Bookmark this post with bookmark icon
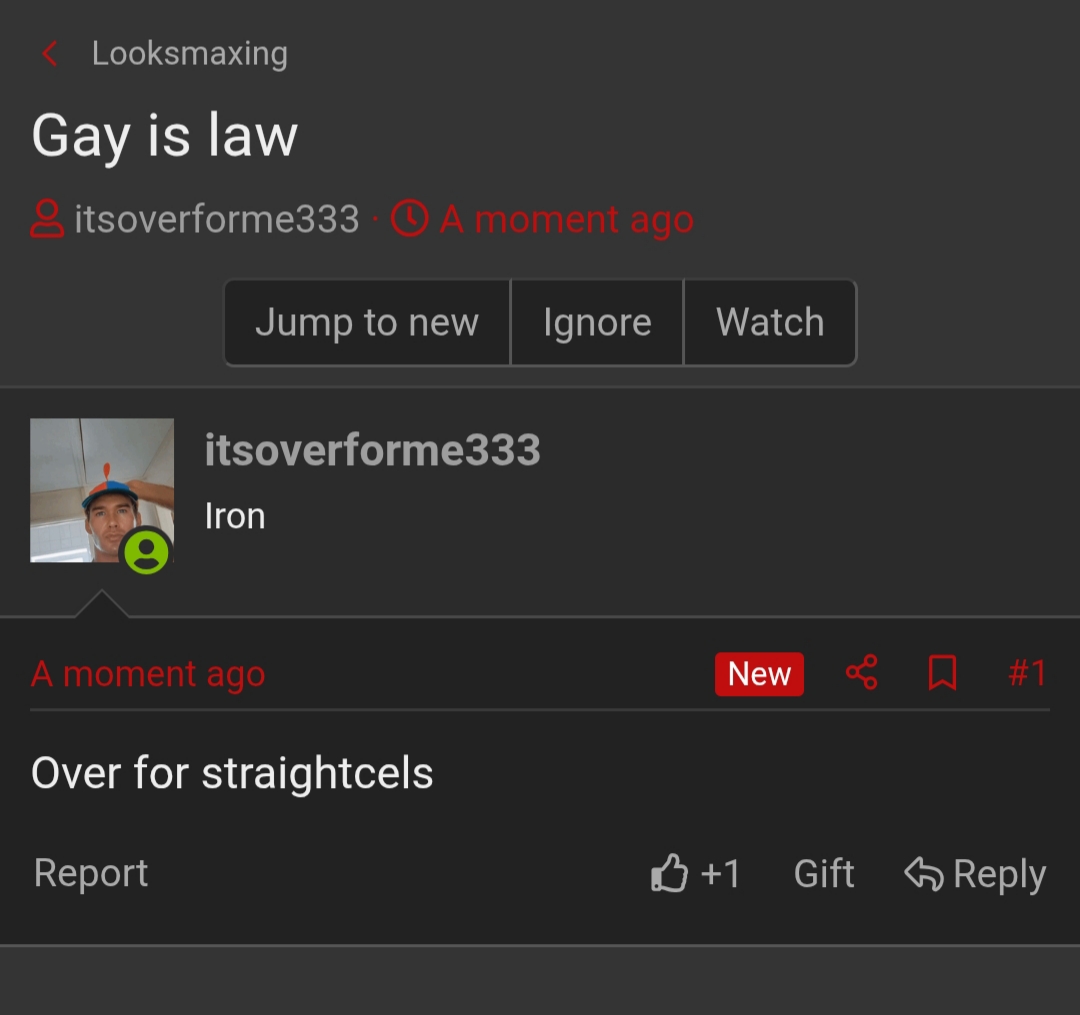The image size is (1080, 1015). (x=942, y=673)
